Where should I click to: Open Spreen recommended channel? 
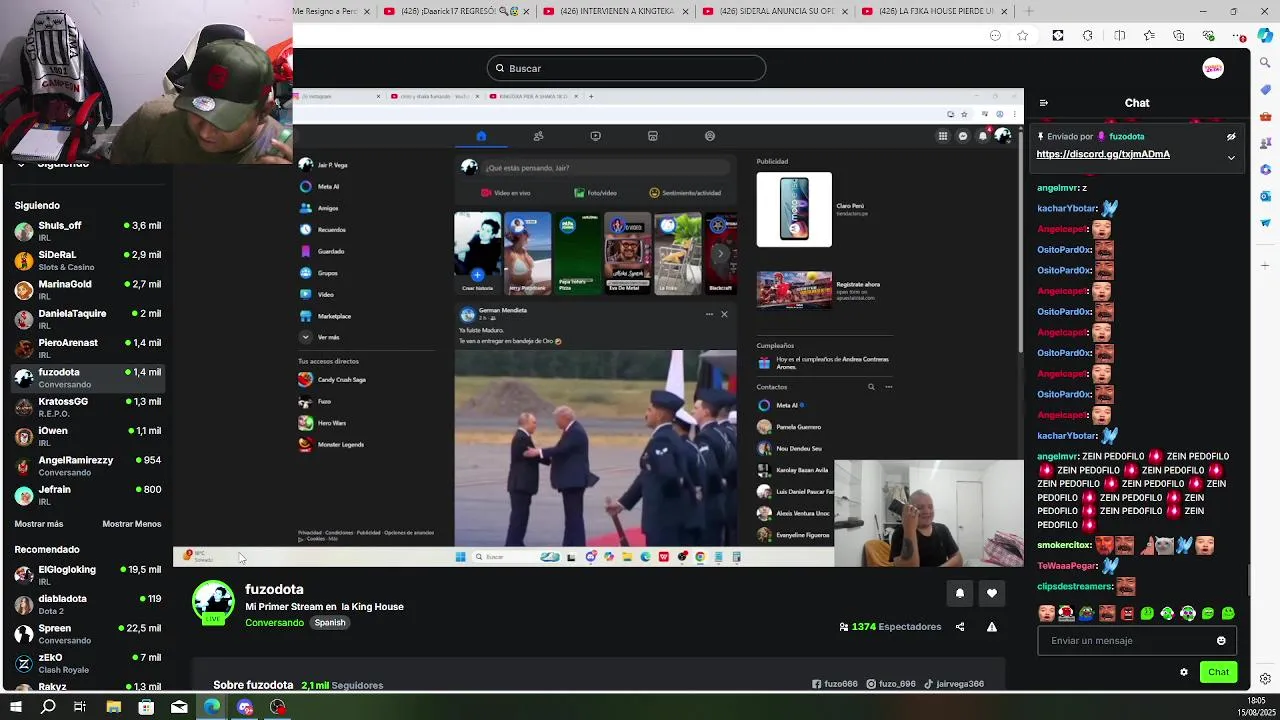[88, 634]
